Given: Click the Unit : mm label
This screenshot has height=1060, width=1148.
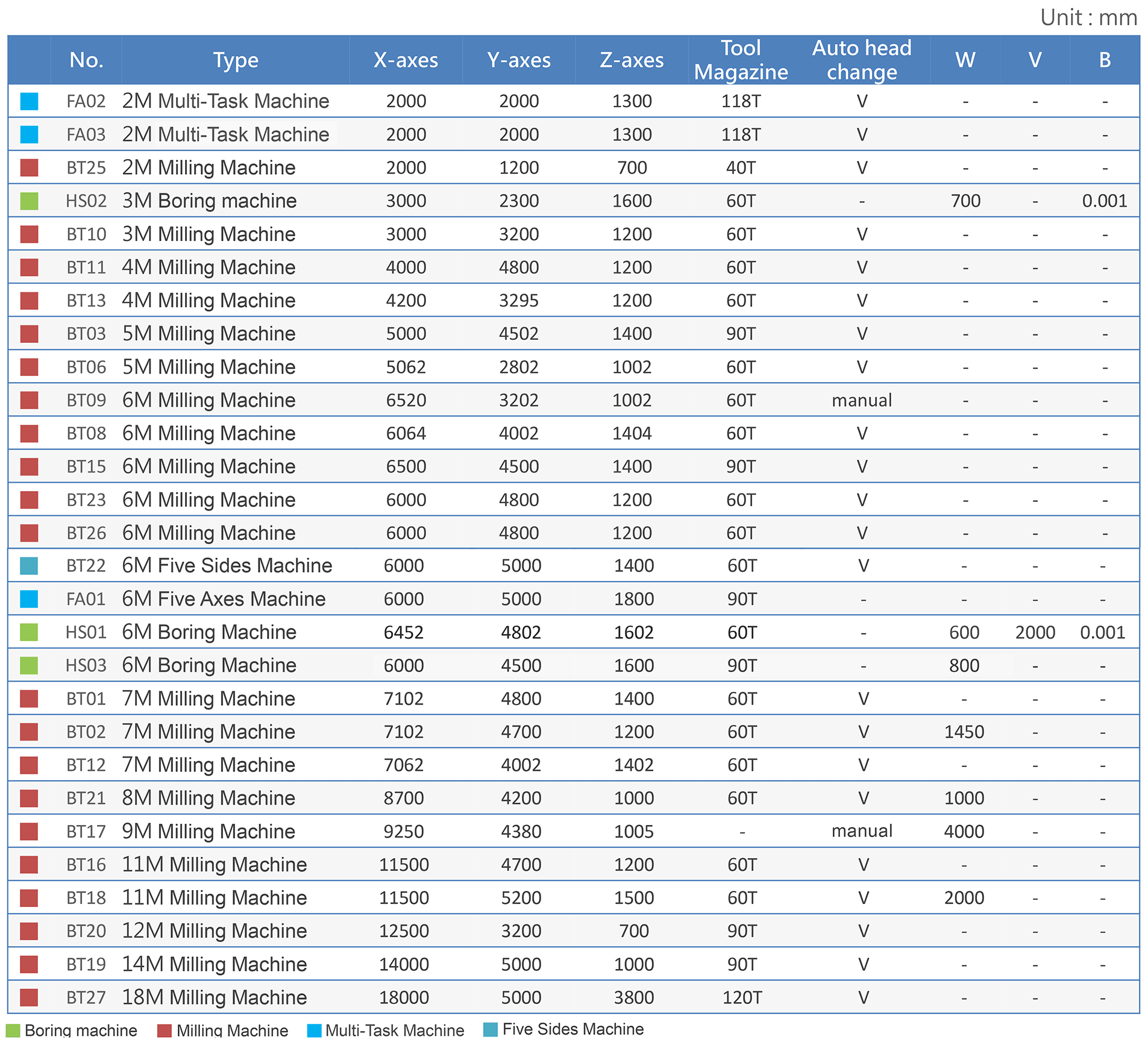Looking at the screenshot, I should click(1089, 17).
